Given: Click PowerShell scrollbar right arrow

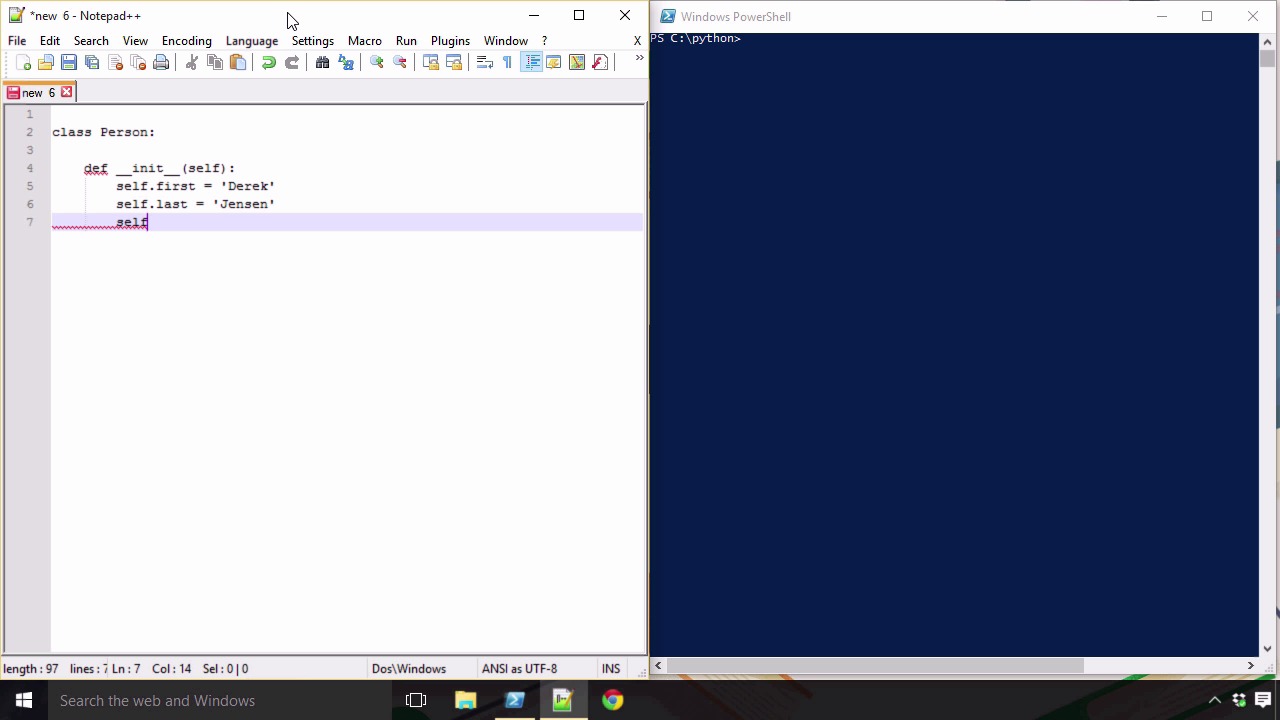Looking at the screenshot, I should point(1250,665).
